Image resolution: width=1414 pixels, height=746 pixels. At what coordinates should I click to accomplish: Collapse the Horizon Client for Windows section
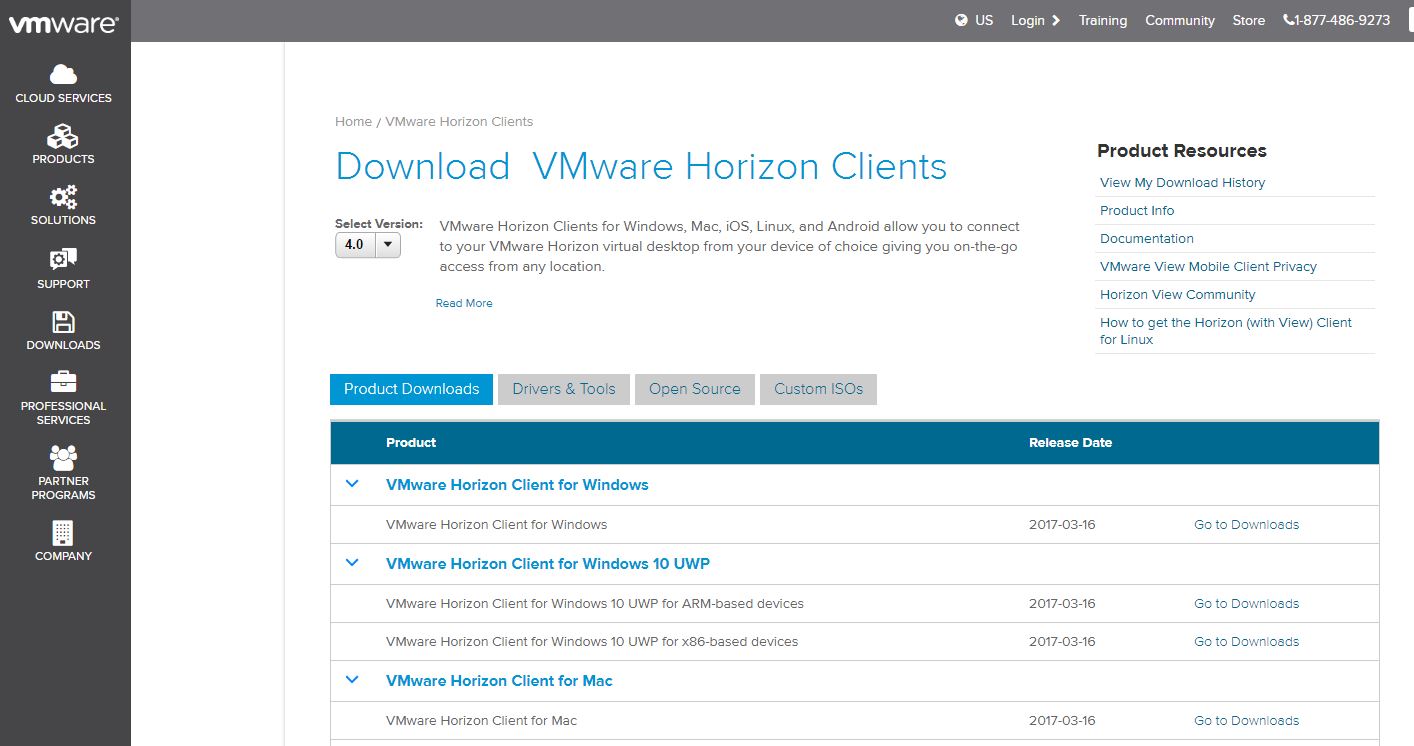(352, 484)
